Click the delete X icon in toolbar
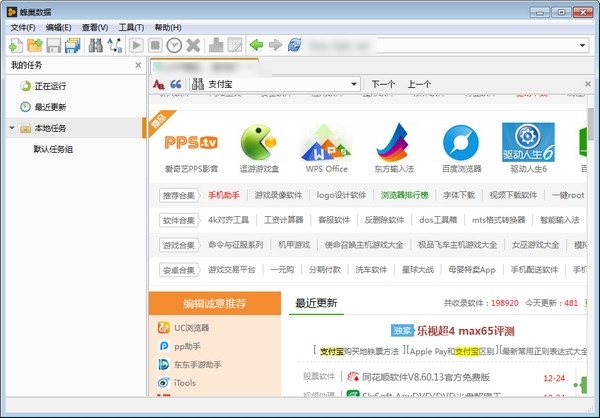Viewport: 600px width, 418px height. point(193,46)
